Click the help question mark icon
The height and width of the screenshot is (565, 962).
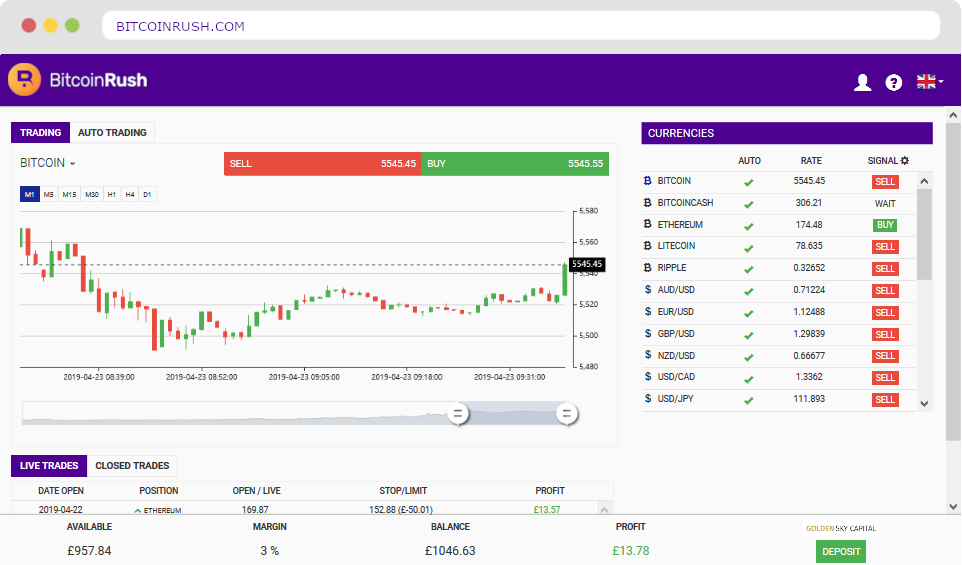click(894, 83)
